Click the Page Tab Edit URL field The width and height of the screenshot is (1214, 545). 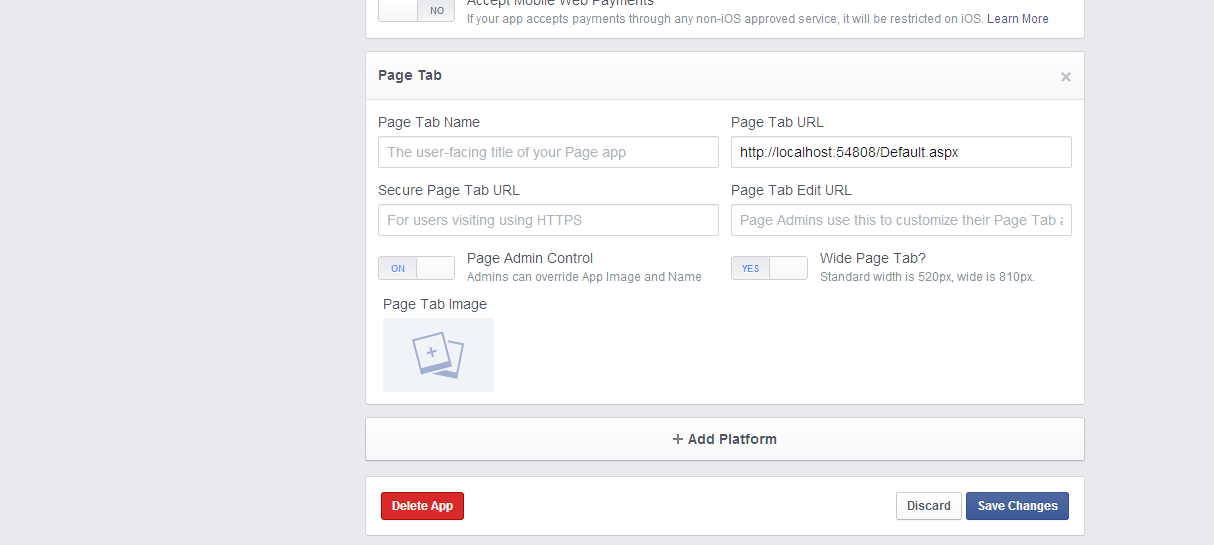coord(901,220)
